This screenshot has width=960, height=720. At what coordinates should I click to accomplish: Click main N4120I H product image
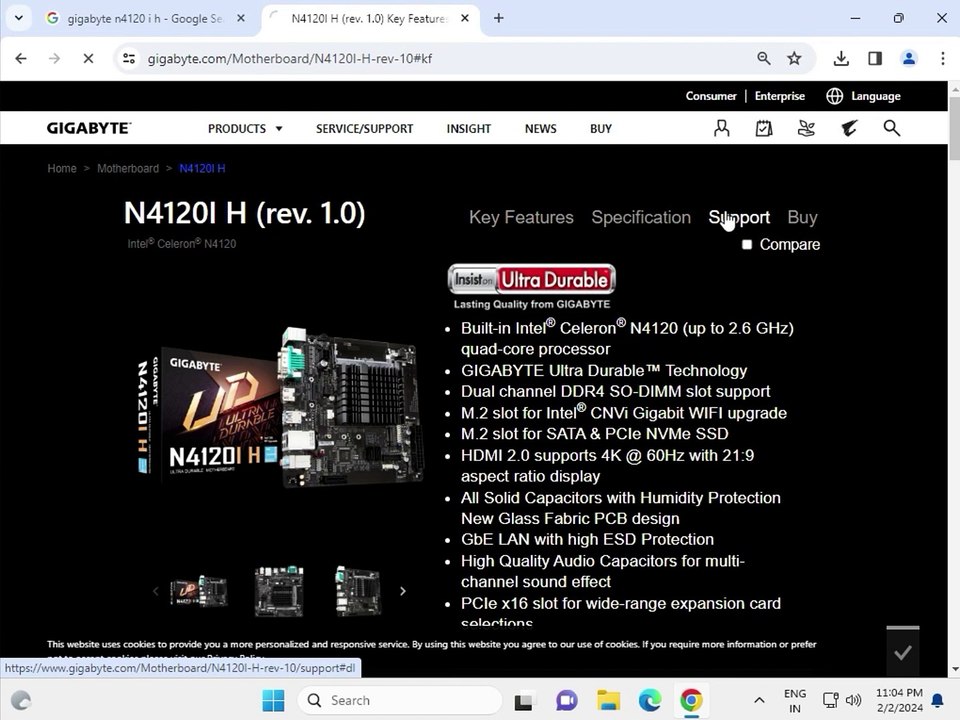tap(280, 408)
